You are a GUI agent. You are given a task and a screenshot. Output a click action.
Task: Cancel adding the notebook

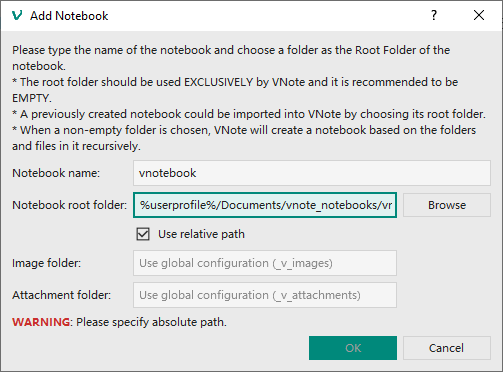pos(447,348)
